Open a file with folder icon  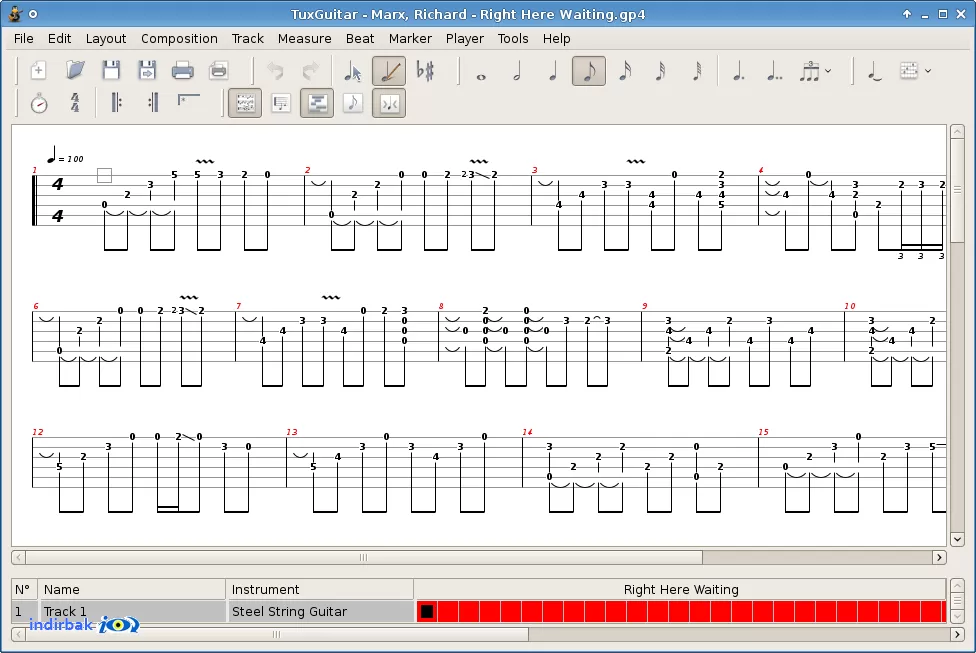[75, 70]
